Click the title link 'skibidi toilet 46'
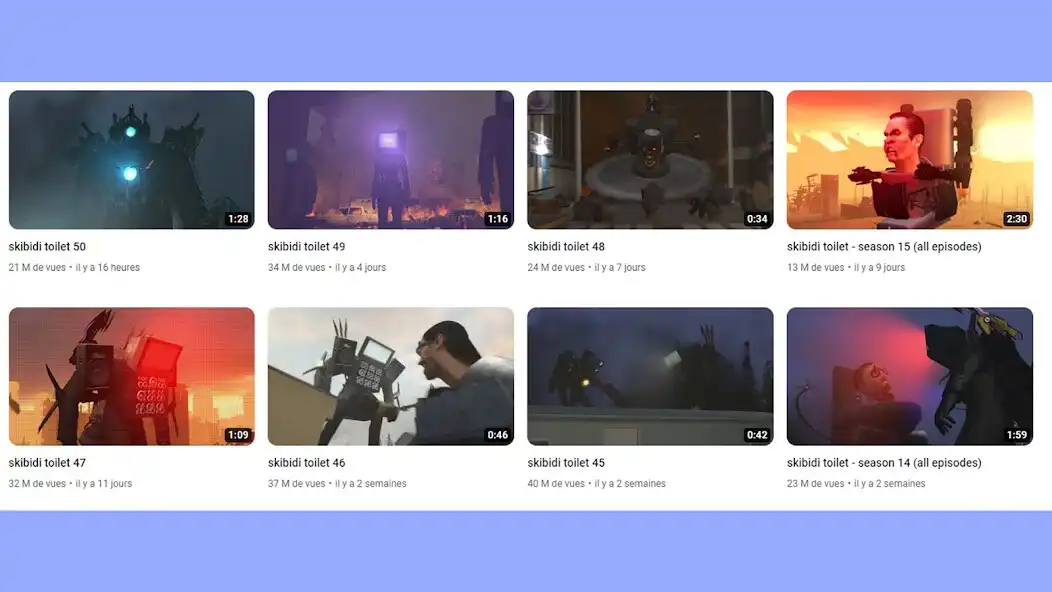This screenshot has height=592, width=1052. pyautogui.click(x=307, y=462)
